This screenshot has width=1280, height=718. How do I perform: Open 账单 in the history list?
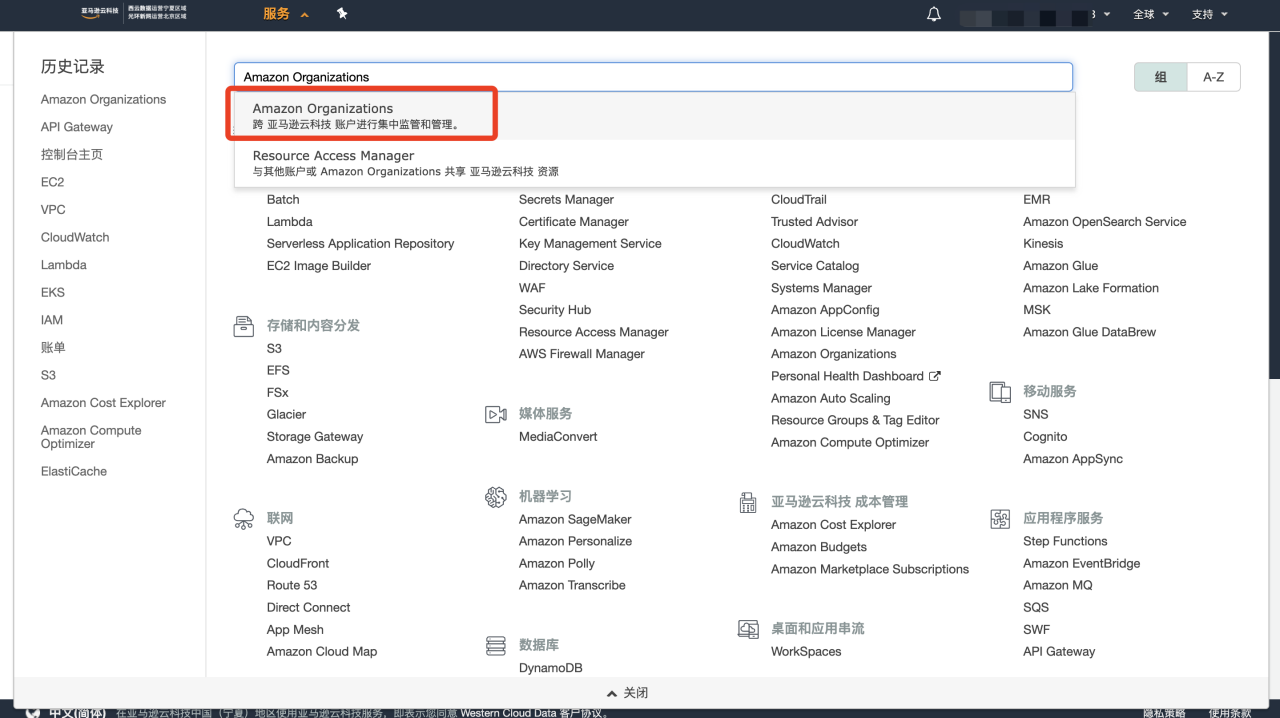click(53, 348)
